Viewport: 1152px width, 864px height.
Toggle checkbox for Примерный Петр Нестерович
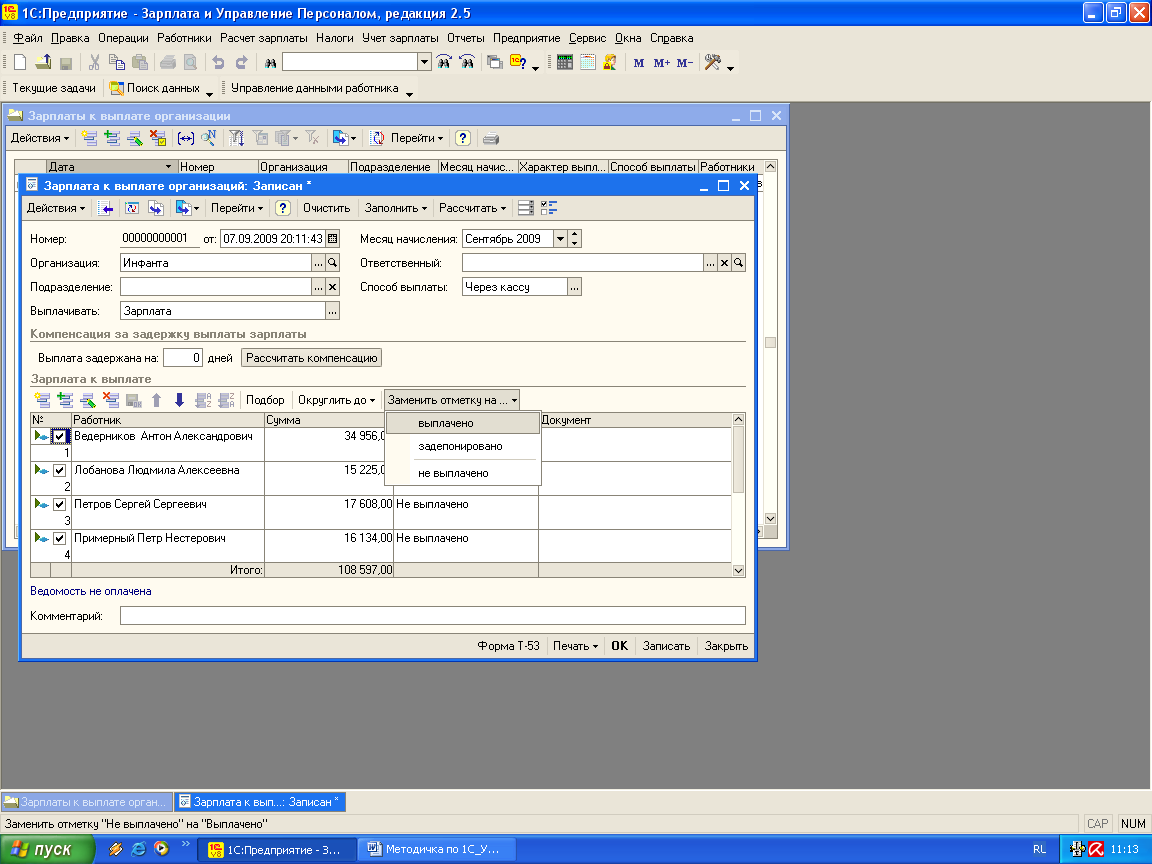pos(59,539)
